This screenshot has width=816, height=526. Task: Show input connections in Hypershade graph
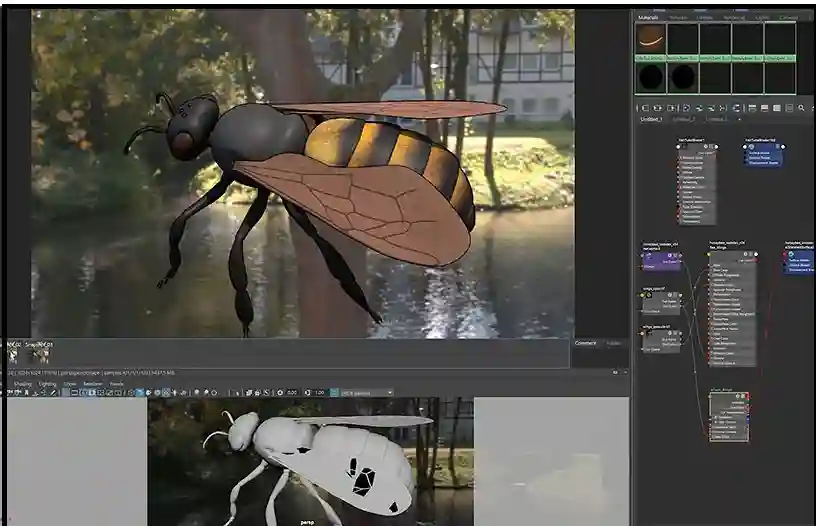click(x=644, y=108)
